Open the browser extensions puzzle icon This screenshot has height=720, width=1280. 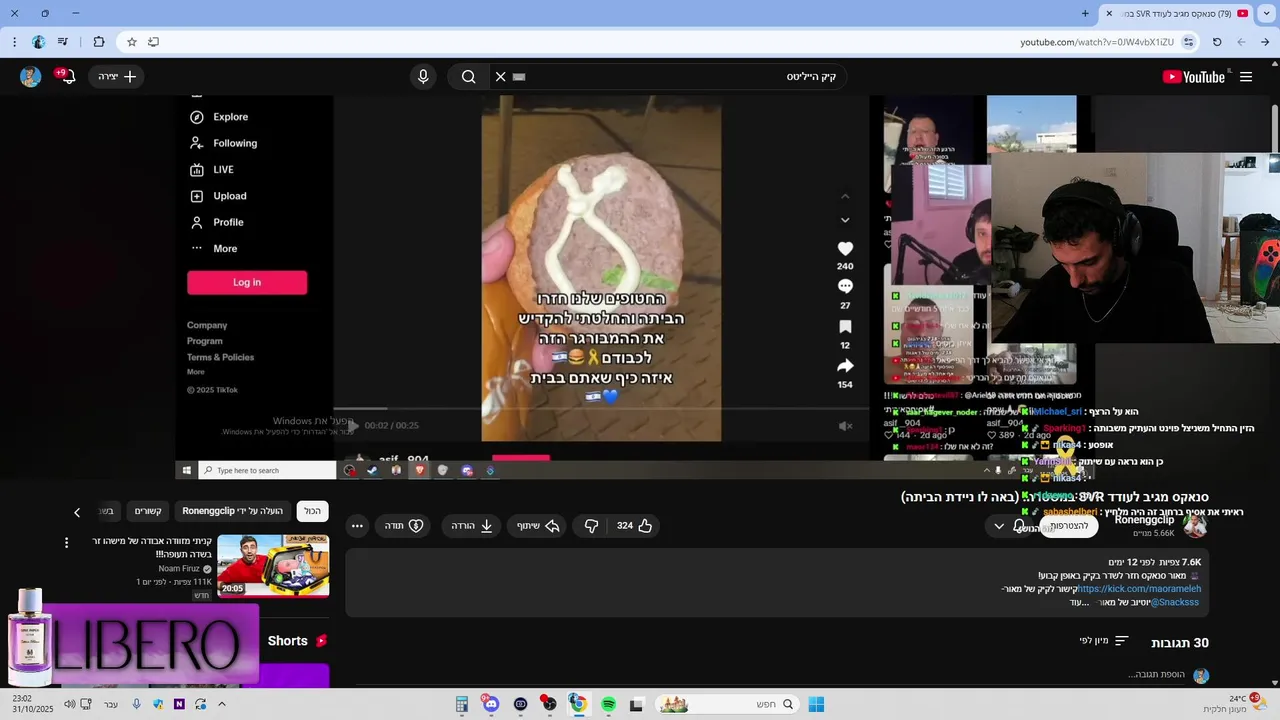(98, 42)
